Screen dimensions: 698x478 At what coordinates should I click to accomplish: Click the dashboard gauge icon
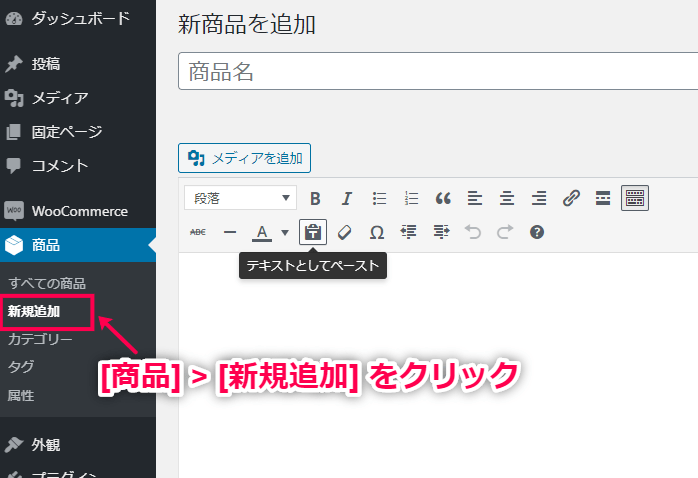point(14,19)
